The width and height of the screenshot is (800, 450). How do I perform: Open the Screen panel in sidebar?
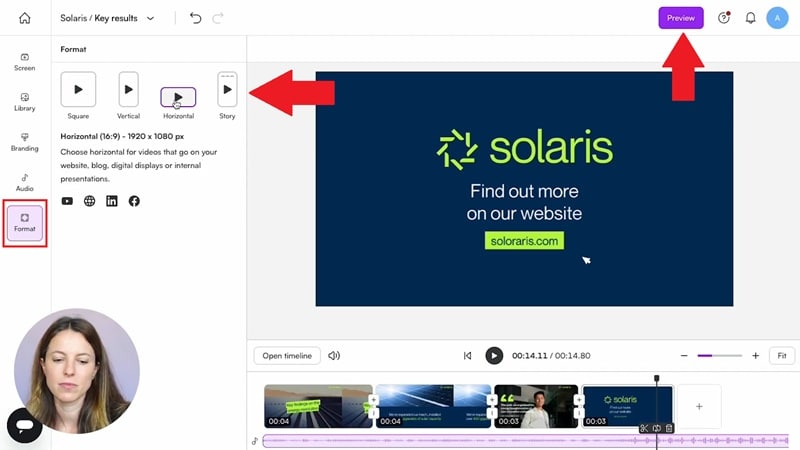(x=24, y=62)
